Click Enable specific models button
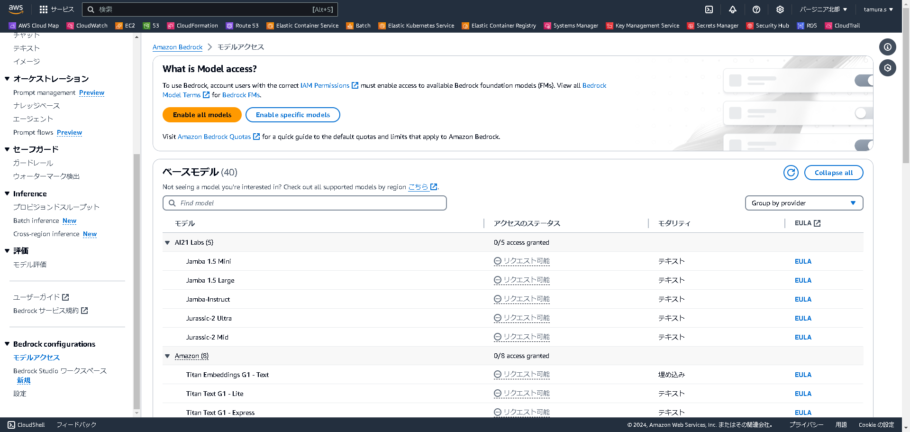 [293, 115]
